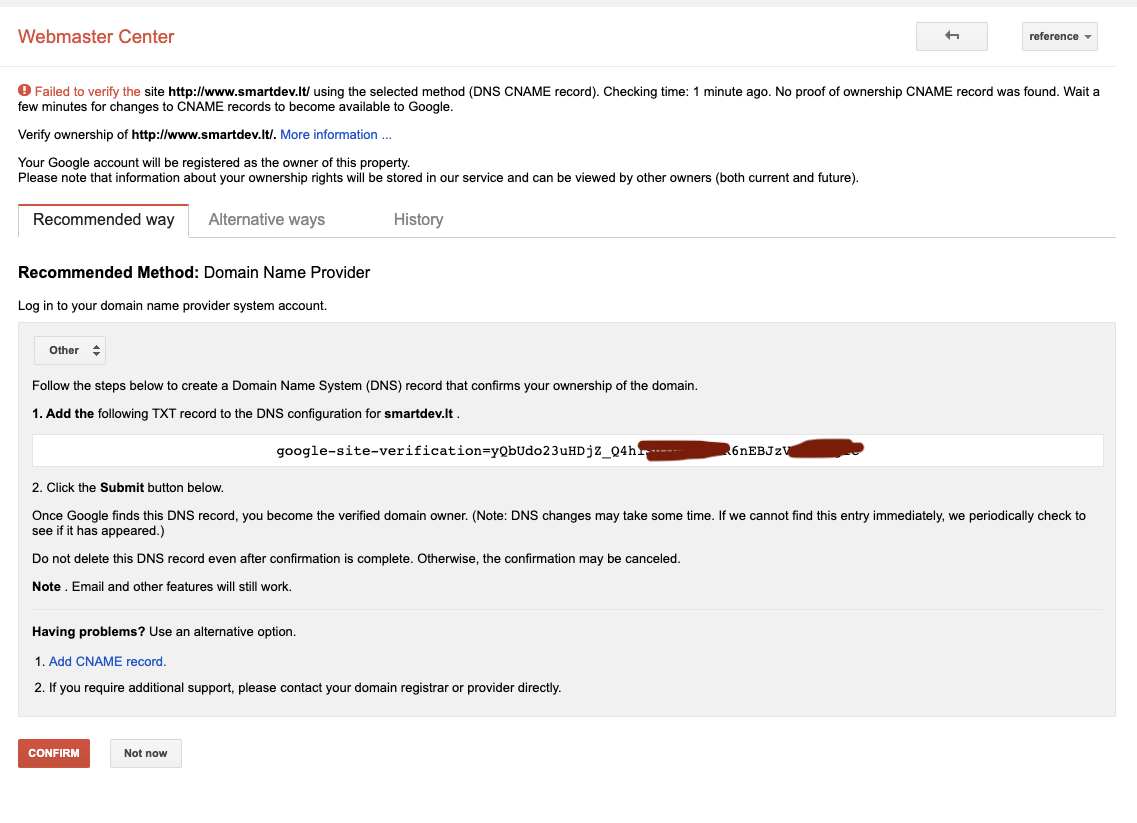Click the google-site-verification TXT record field

pyautogui.click(x=567, y=451)
